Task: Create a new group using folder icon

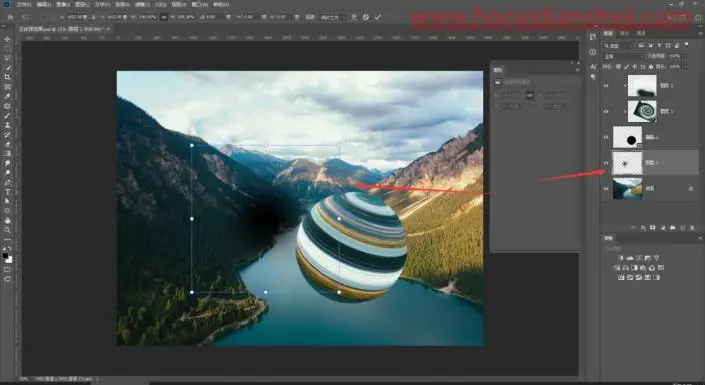Action: (673, 228)
